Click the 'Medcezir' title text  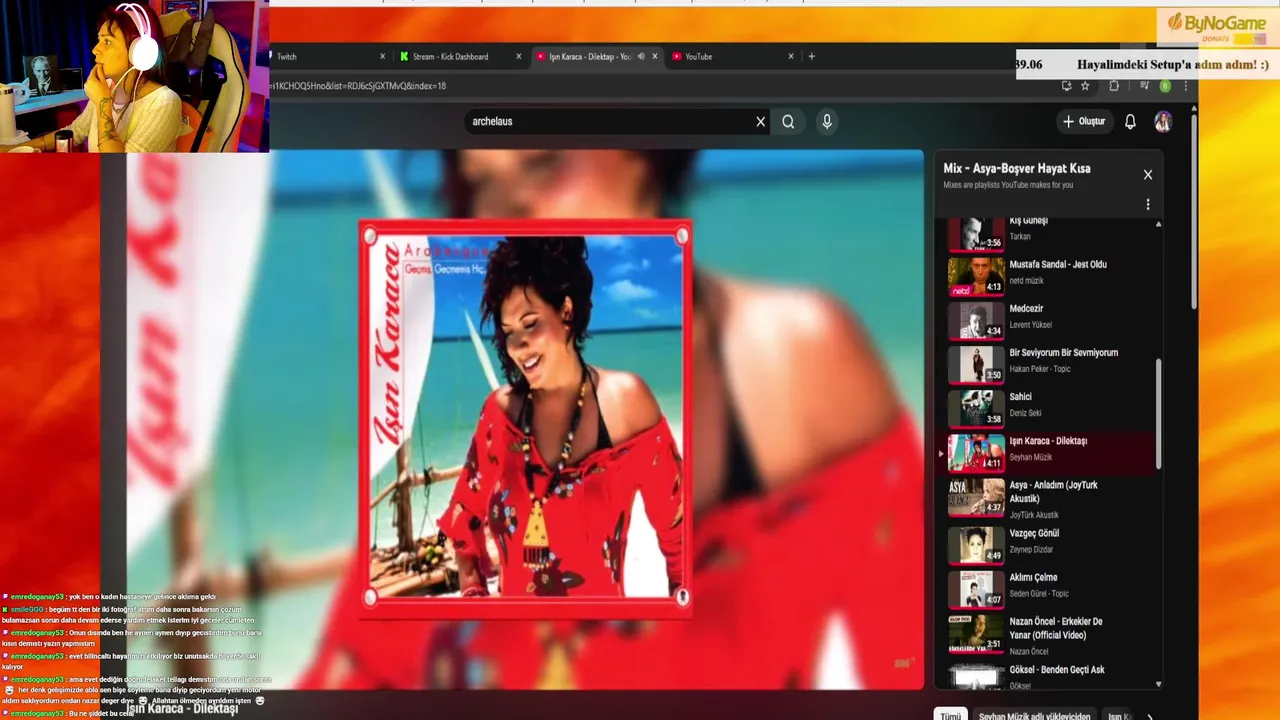1026,309
